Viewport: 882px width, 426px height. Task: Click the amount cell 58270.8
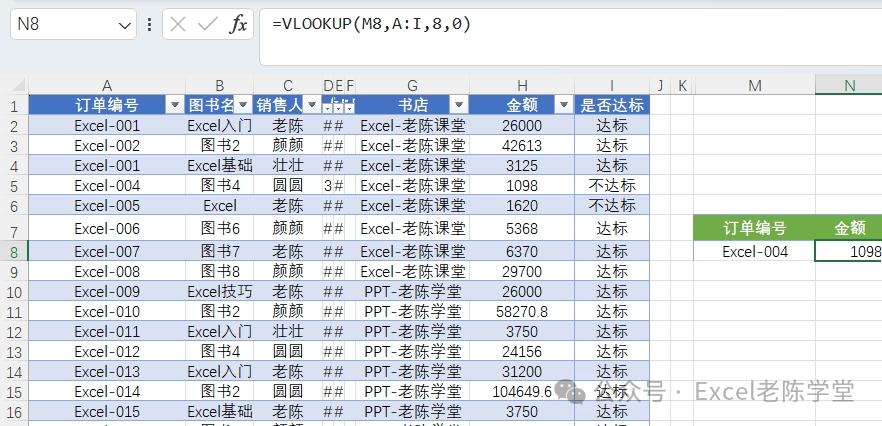[522, 311]
